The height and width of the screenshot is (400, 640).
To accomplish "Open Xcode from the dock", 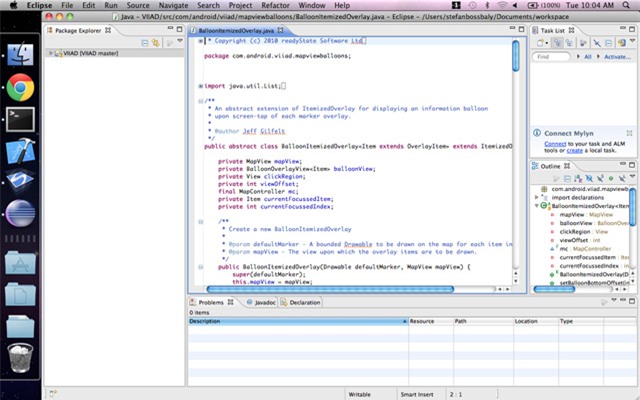I will click(x=18, y=152).
